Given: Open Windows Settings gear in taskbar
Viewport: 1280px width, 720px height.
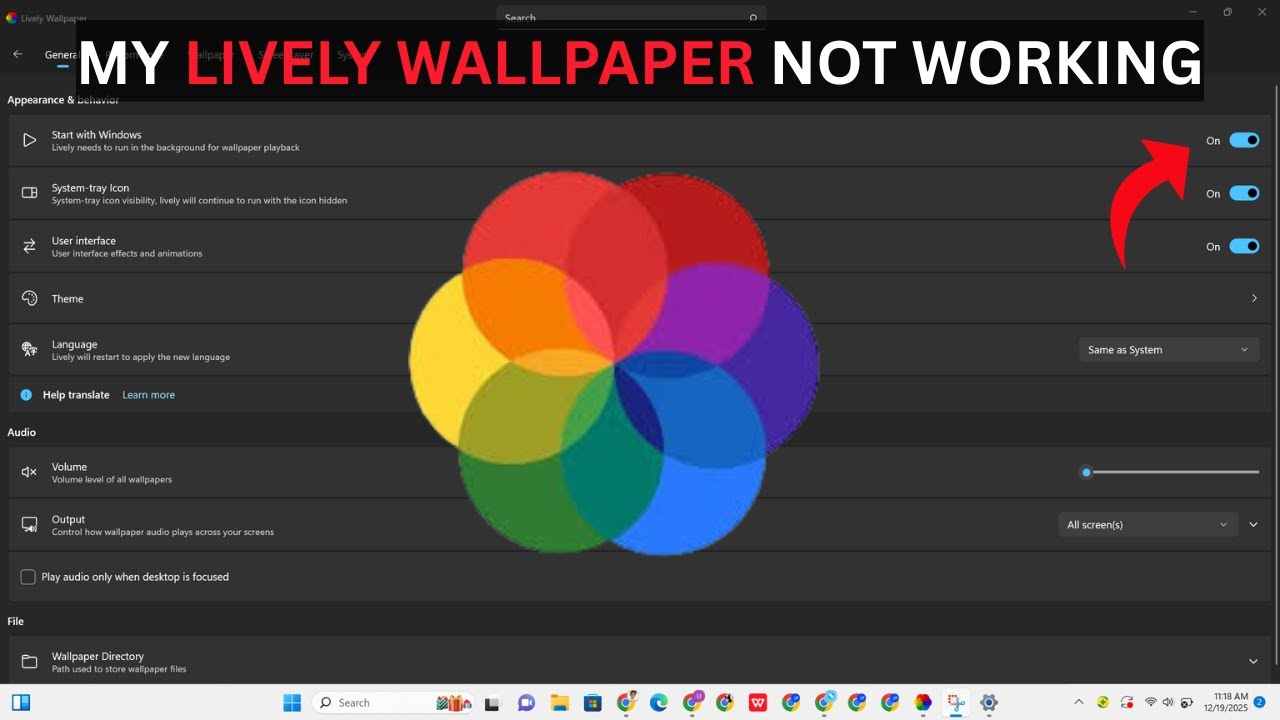Looking at the screenshot, I should coord(989,703).
